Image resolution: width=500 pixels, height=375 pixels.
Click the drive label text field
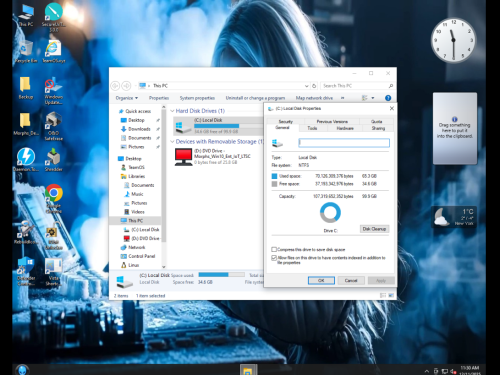344,143
